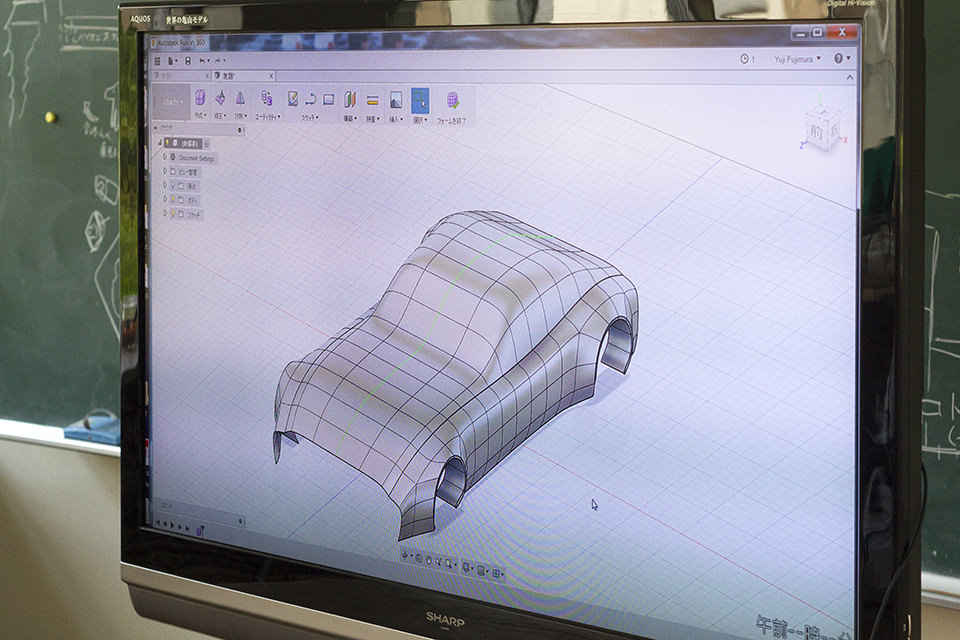The height and width of the screenshot is (640, 960).
Task: Close the first document tab
Action: [207, 76]
